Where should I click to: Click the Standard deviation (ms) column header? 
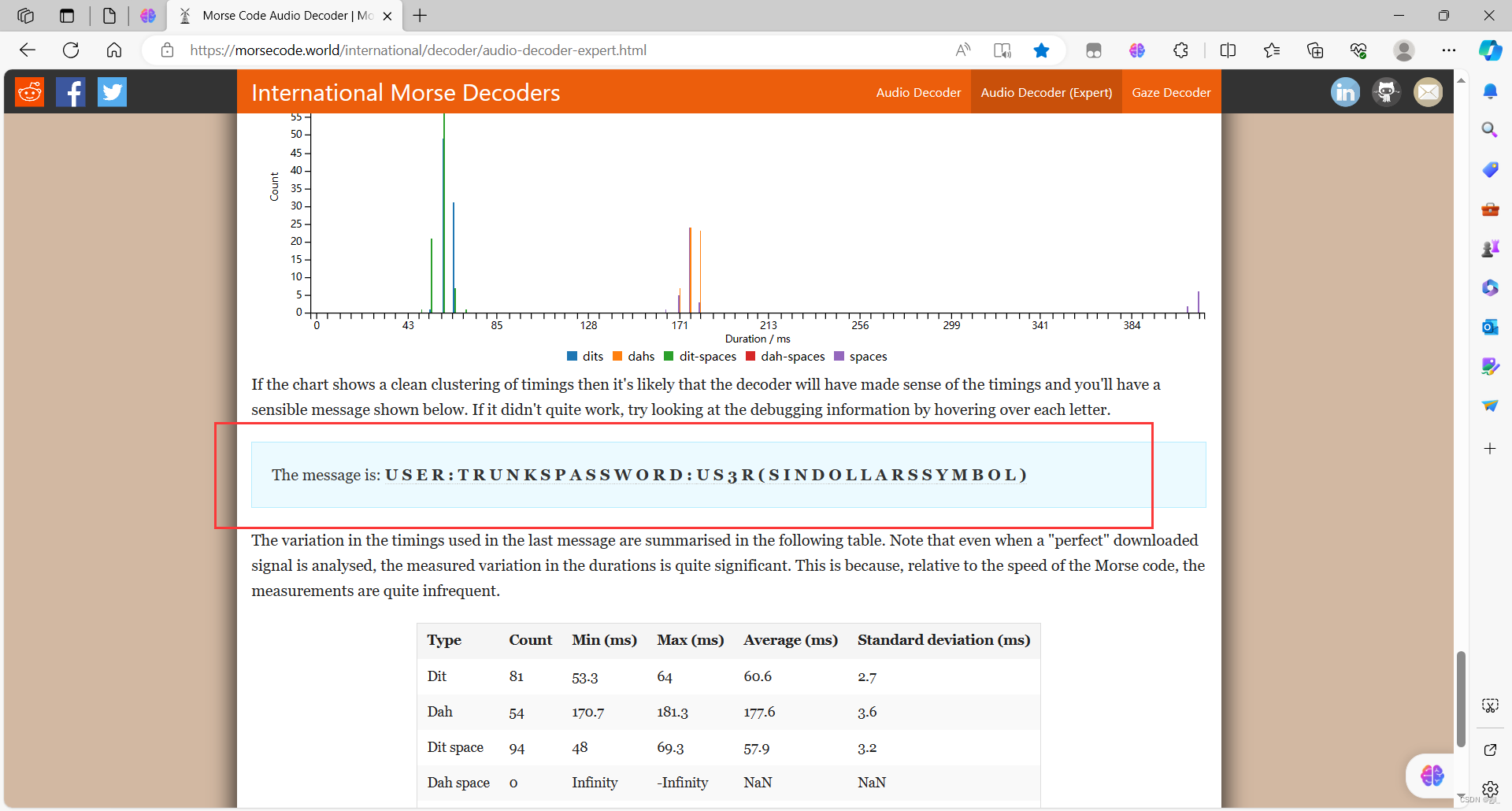[943, 640]
